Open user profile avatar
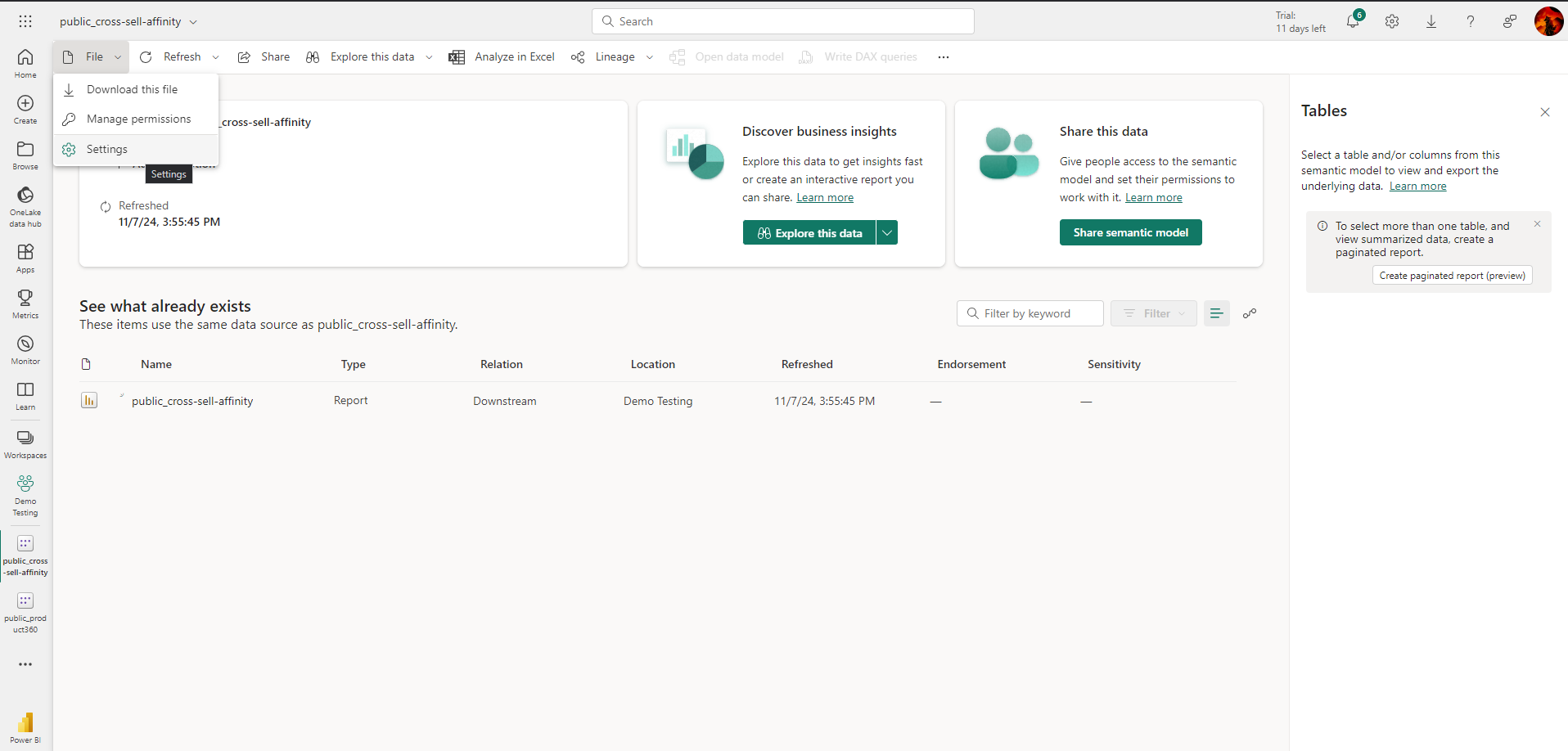 coord(1548,21)
